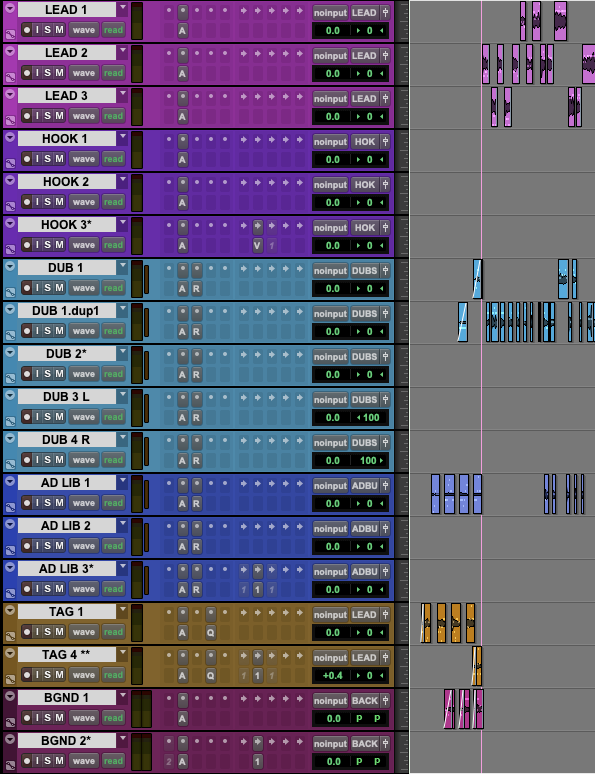Image resolution: width=595 pixels, height=774 pixels.
Task: Select first audio clip on LEAD 1
Action: pyautogui.click(x=523, y=21)
